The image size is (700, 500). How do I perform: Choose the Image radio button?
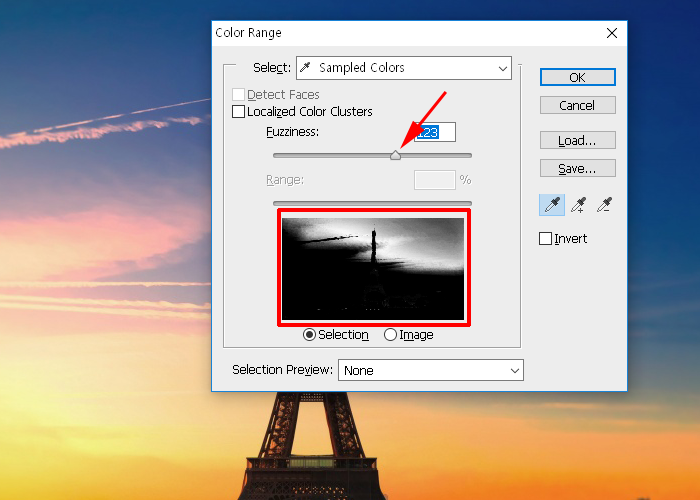point(390,335)
